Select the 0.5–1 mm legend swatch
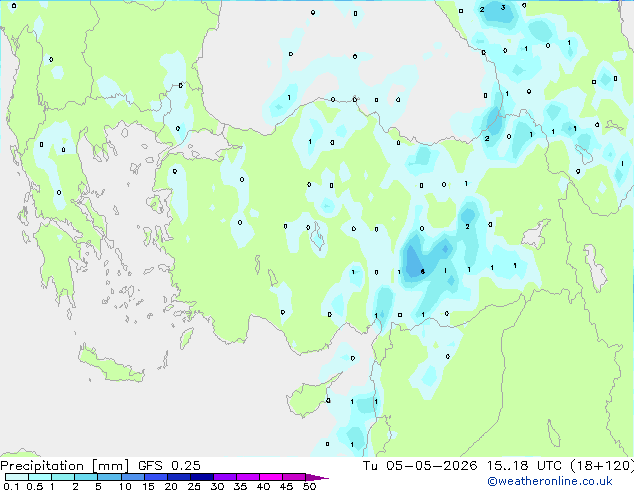Image resolution: width=634 pixels, height=490 pixels. click(x=40, y=477)
